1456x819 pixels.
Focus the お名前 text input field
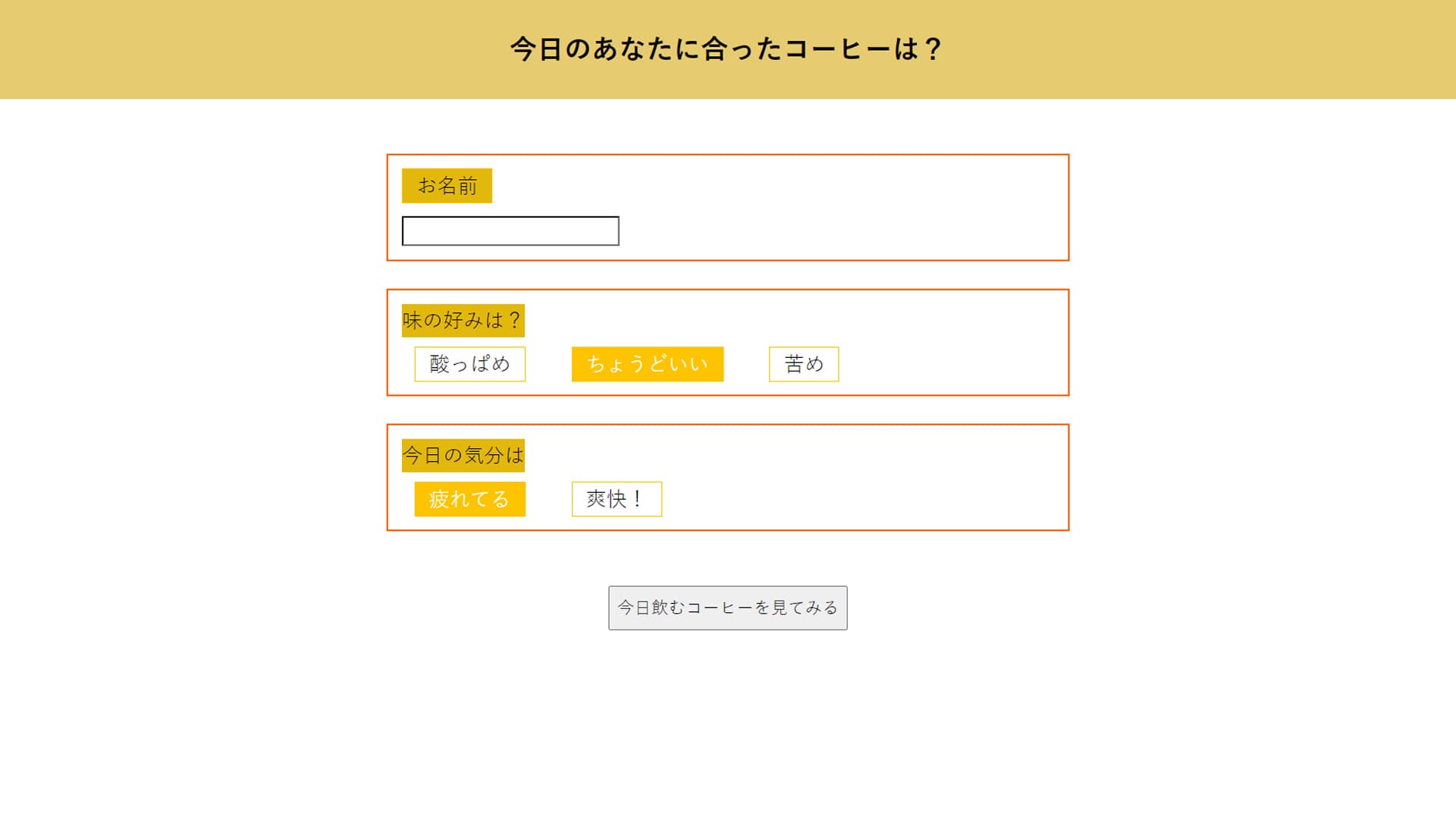click(510, 231)
